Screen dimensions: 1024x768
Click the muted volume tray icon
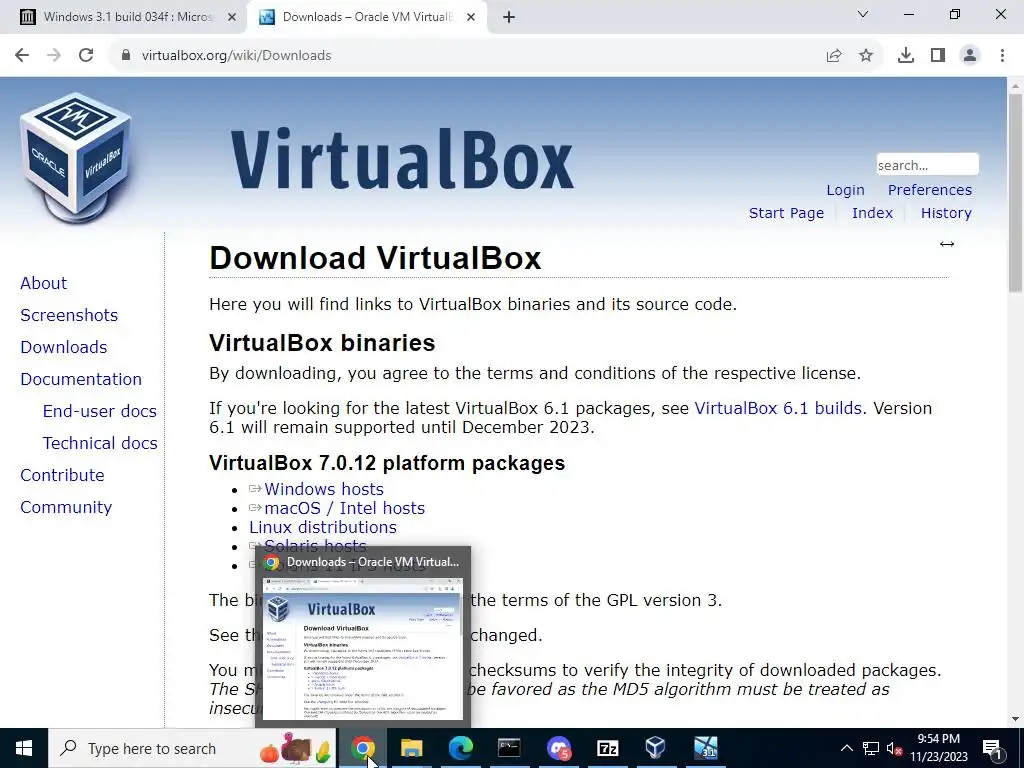tap(895, 748)
